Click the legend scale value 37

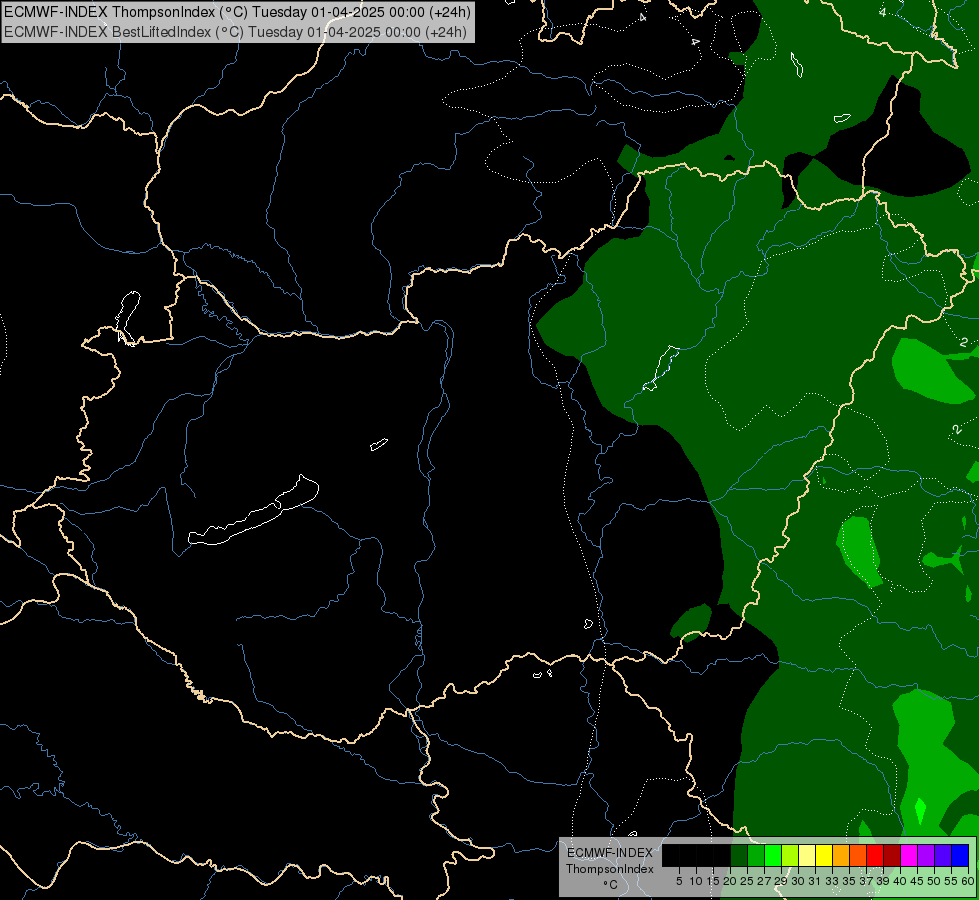(866, 881)
